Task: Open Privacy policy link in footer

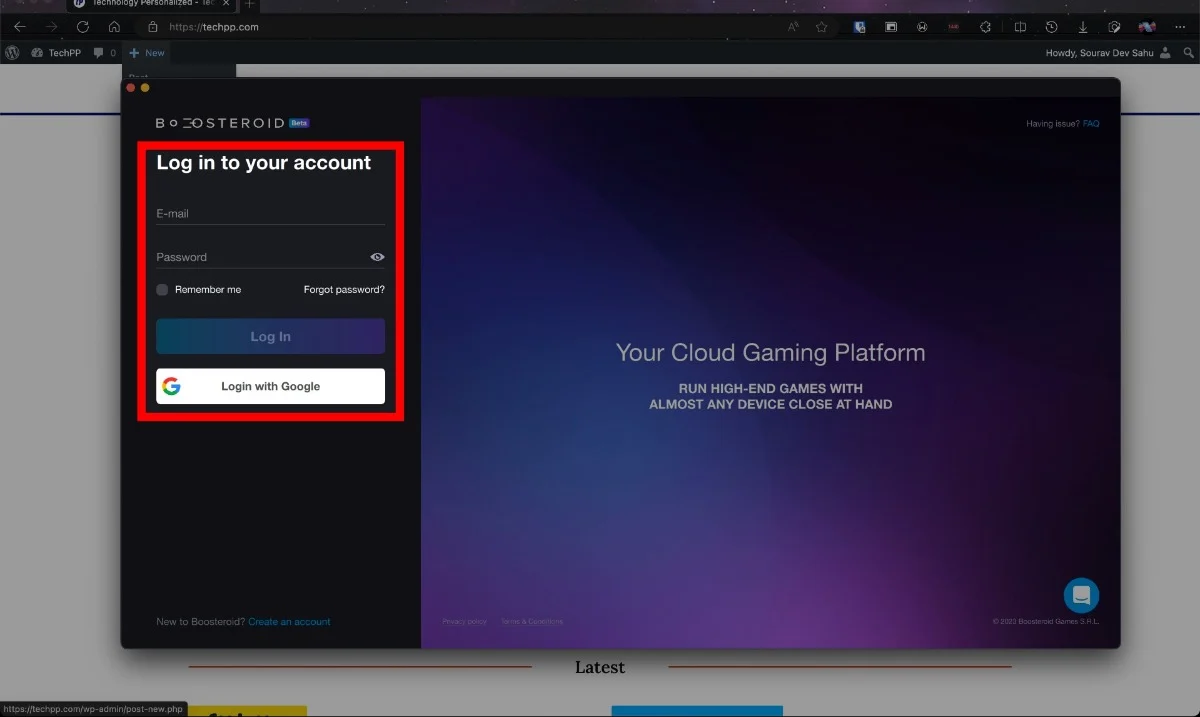Action: click(465, 622)
